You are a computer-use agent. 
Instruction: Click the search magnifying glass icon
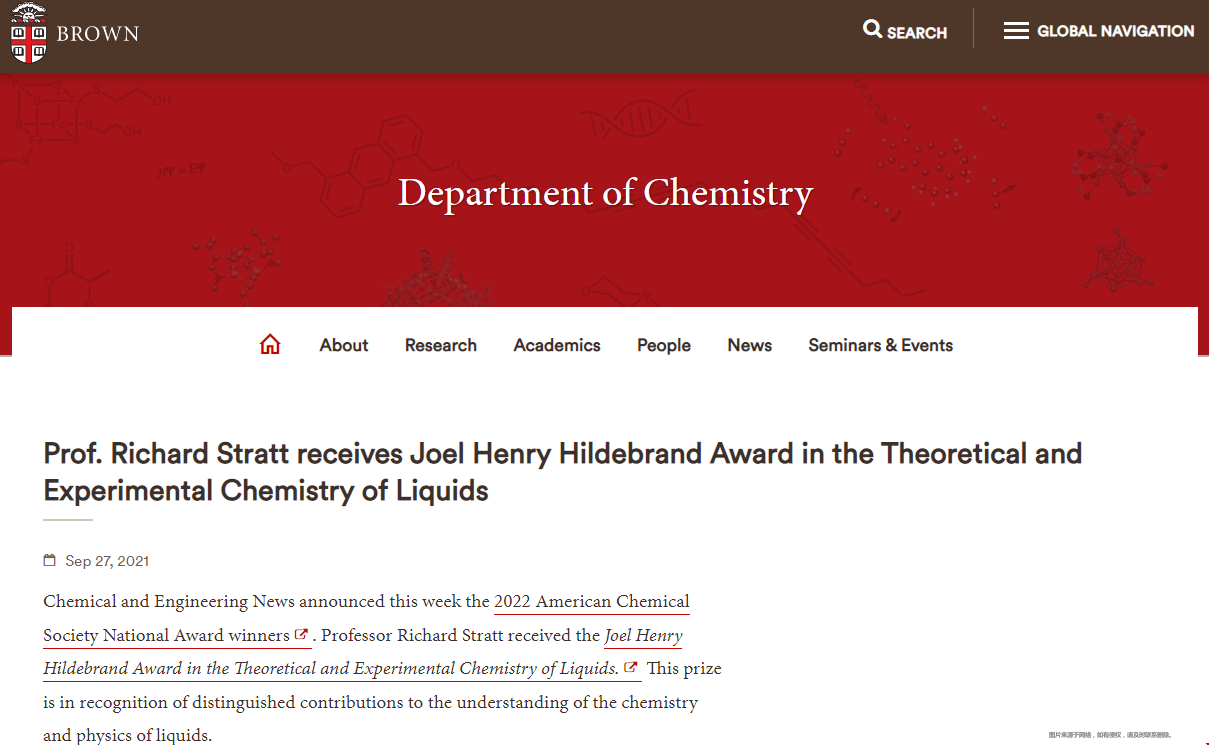[872, 30]
